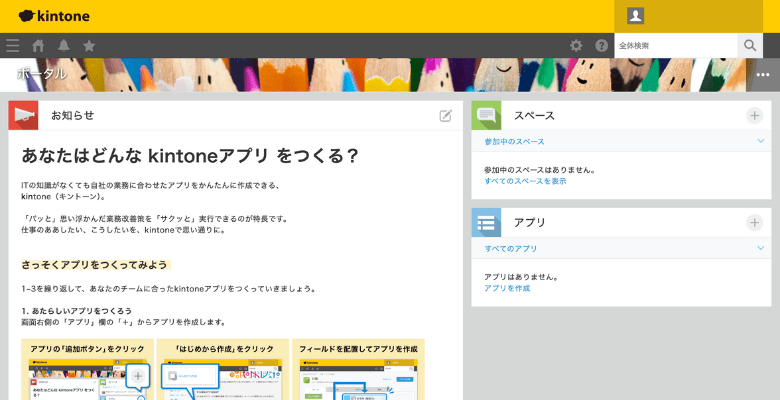Open the notifications bell

click(64, 46)
